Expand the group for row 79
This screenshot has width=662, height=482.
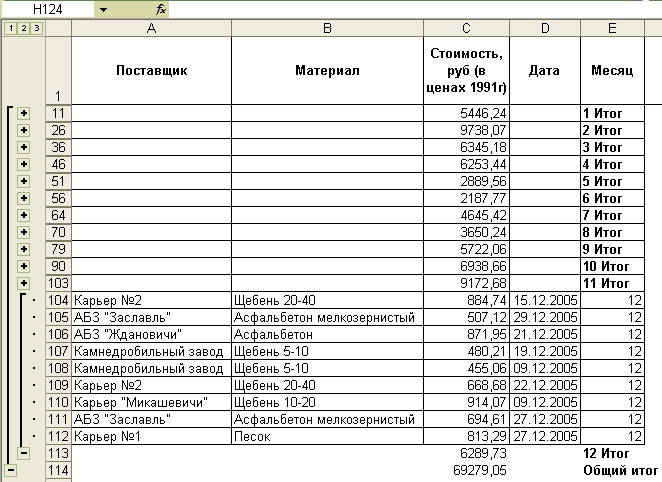coord(24,249)
